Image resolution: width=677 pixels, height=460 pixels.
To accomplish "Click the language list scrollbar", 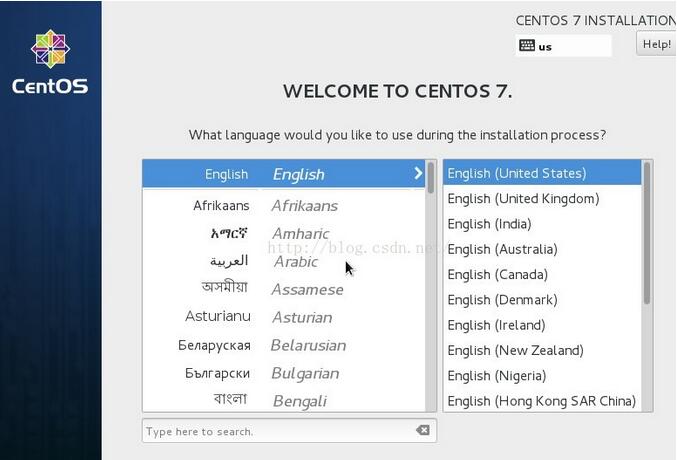I will (x=431, y=285).
